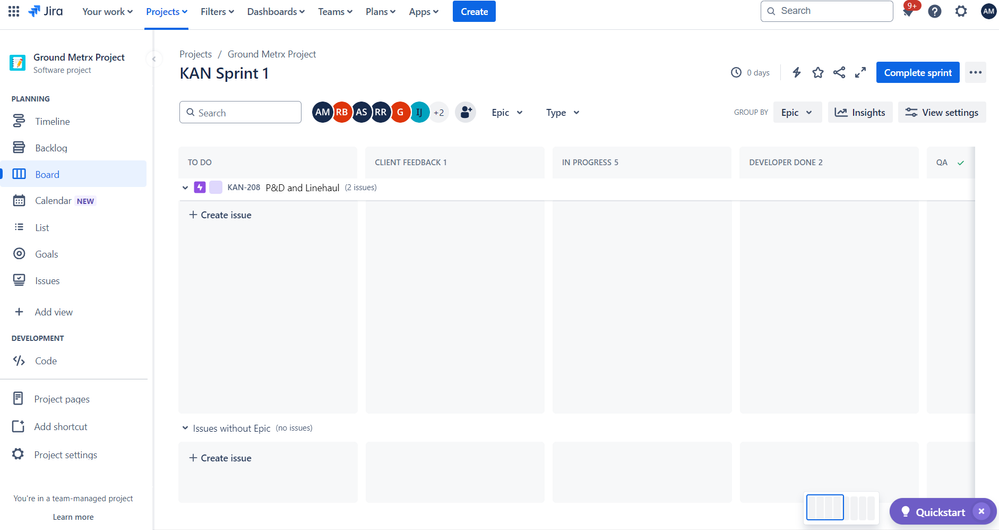Open the Your work menu
Screen dimensions: 999x530
pyautogui.click(x=107, y=11)
